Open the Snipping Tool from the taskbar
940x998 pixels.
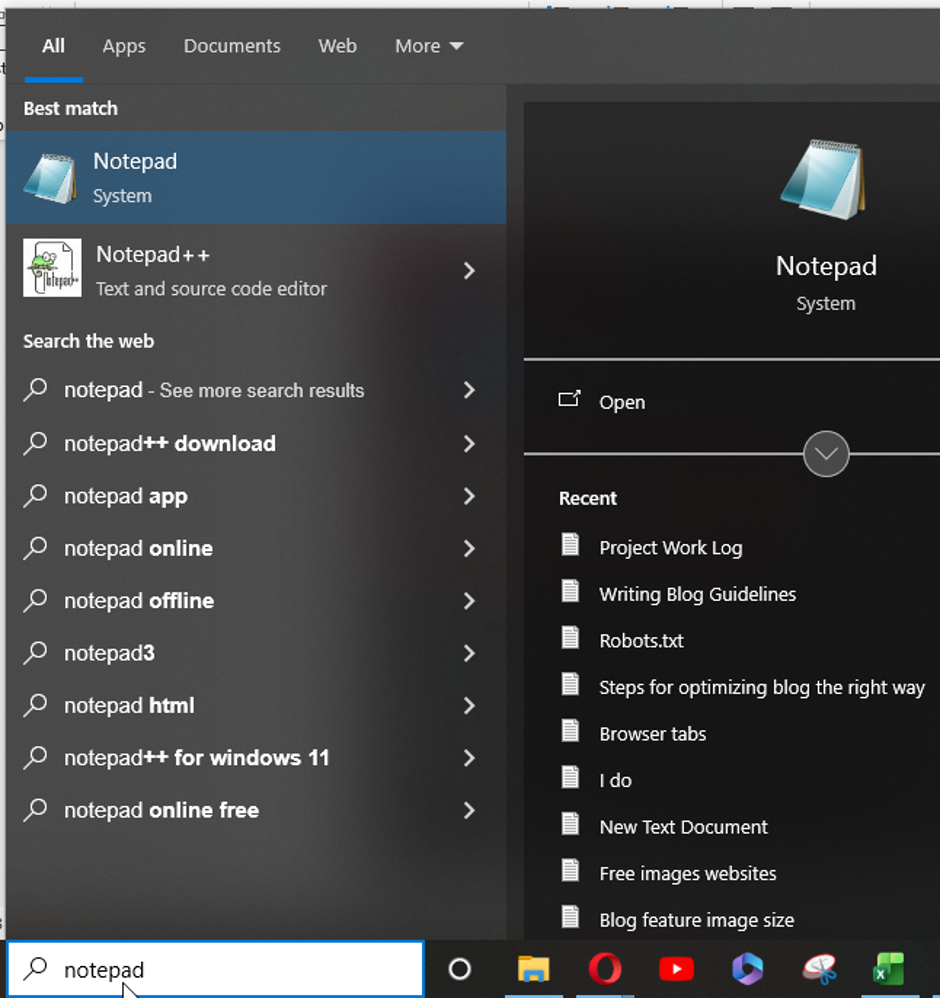click(819, 969)
